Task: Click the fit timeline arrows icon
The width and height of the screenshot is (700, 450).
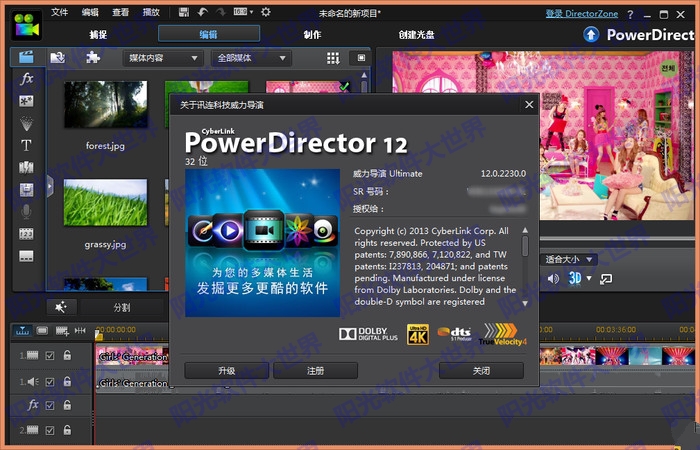Action: (x=80, y=331)
